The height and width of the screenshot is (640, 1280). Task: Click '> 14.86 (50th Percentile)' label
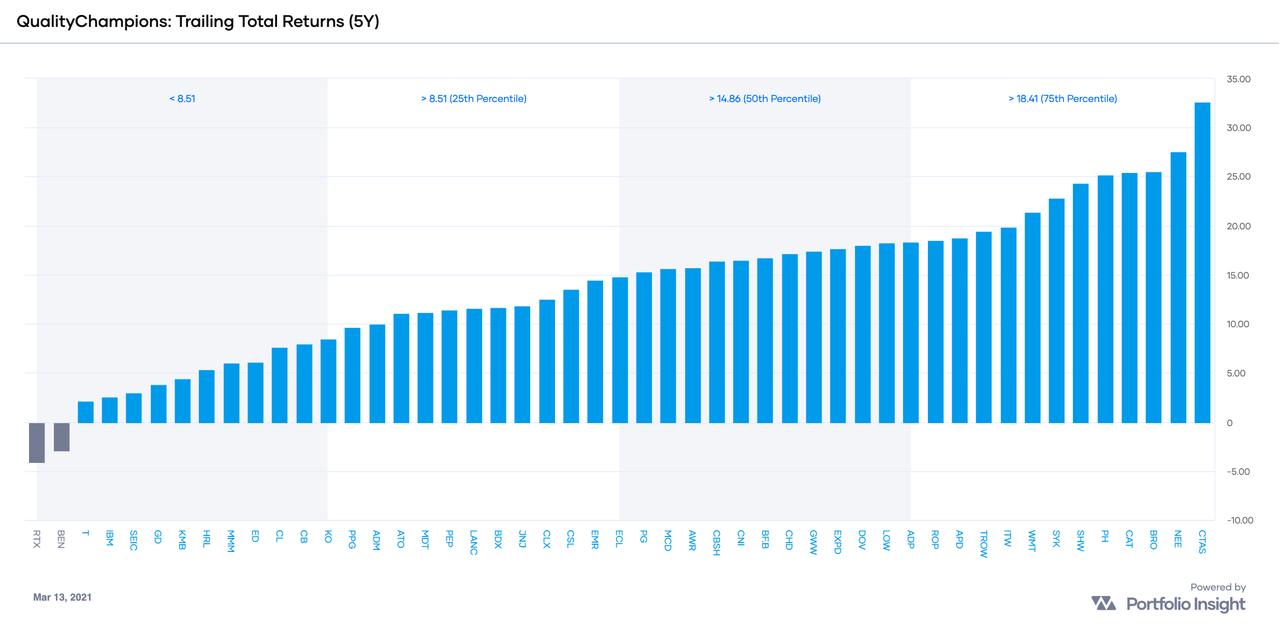(x=765, y=99)
